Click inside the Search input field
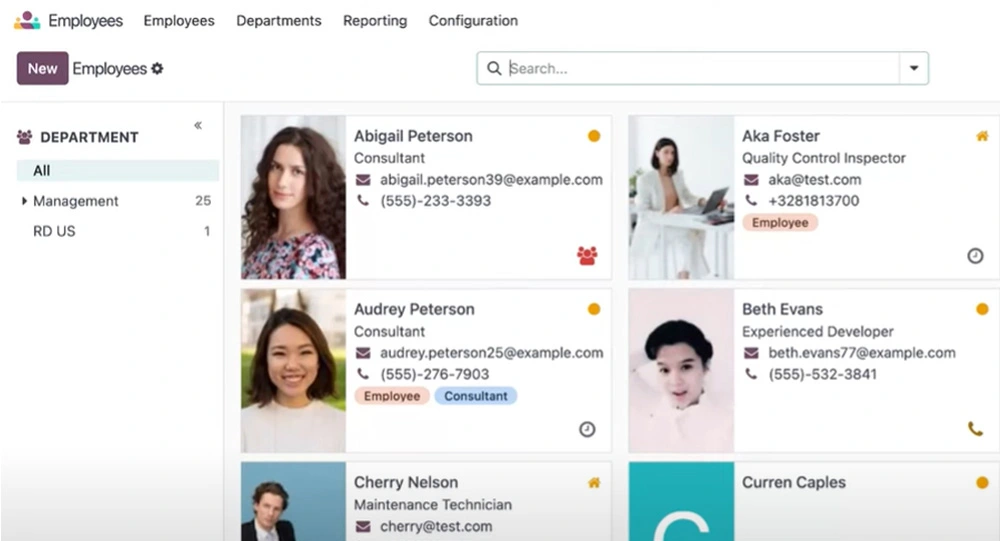 pos(700,69)
